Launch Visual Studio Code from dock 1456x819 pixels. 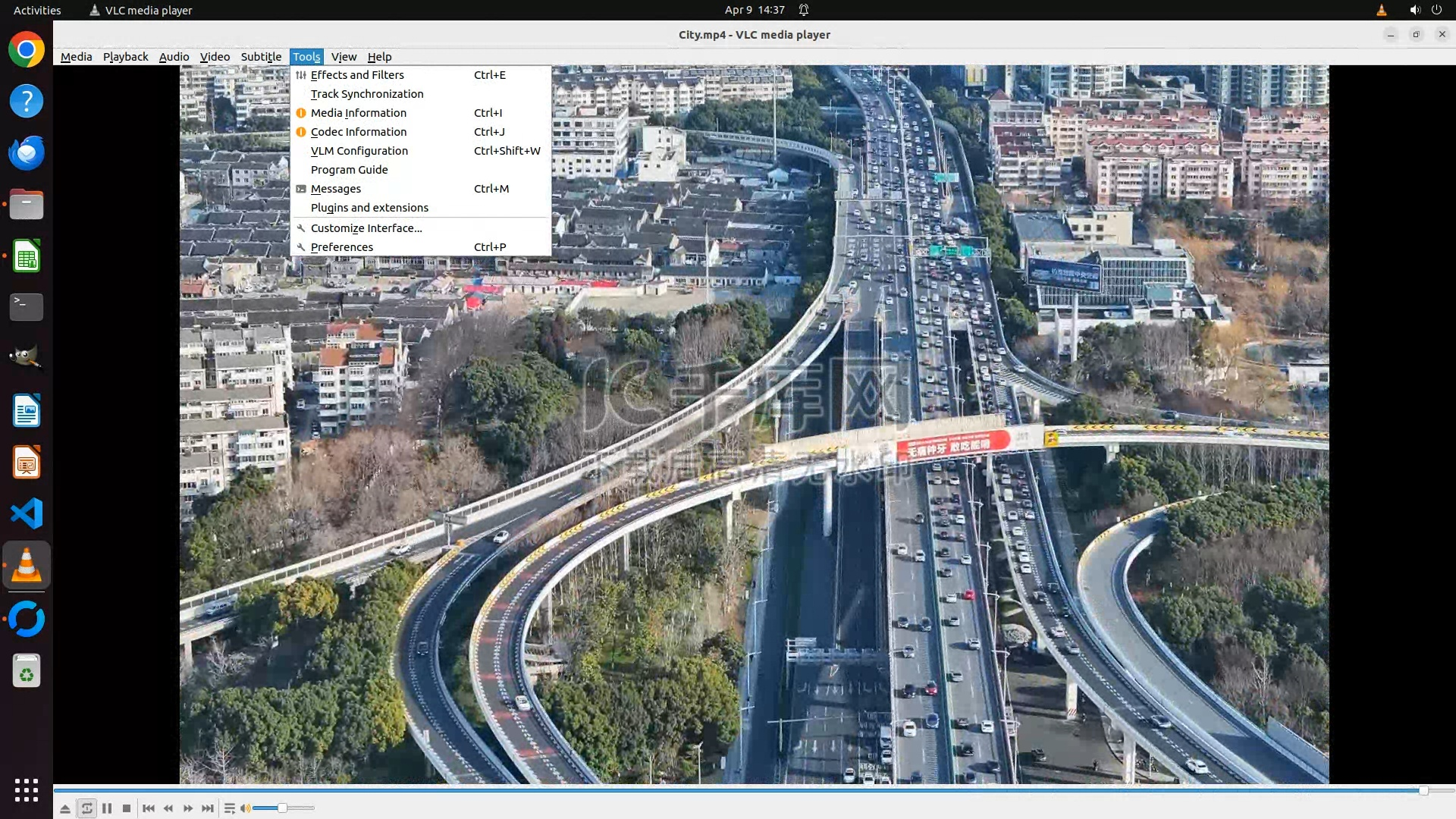click(x=27, y=513)
